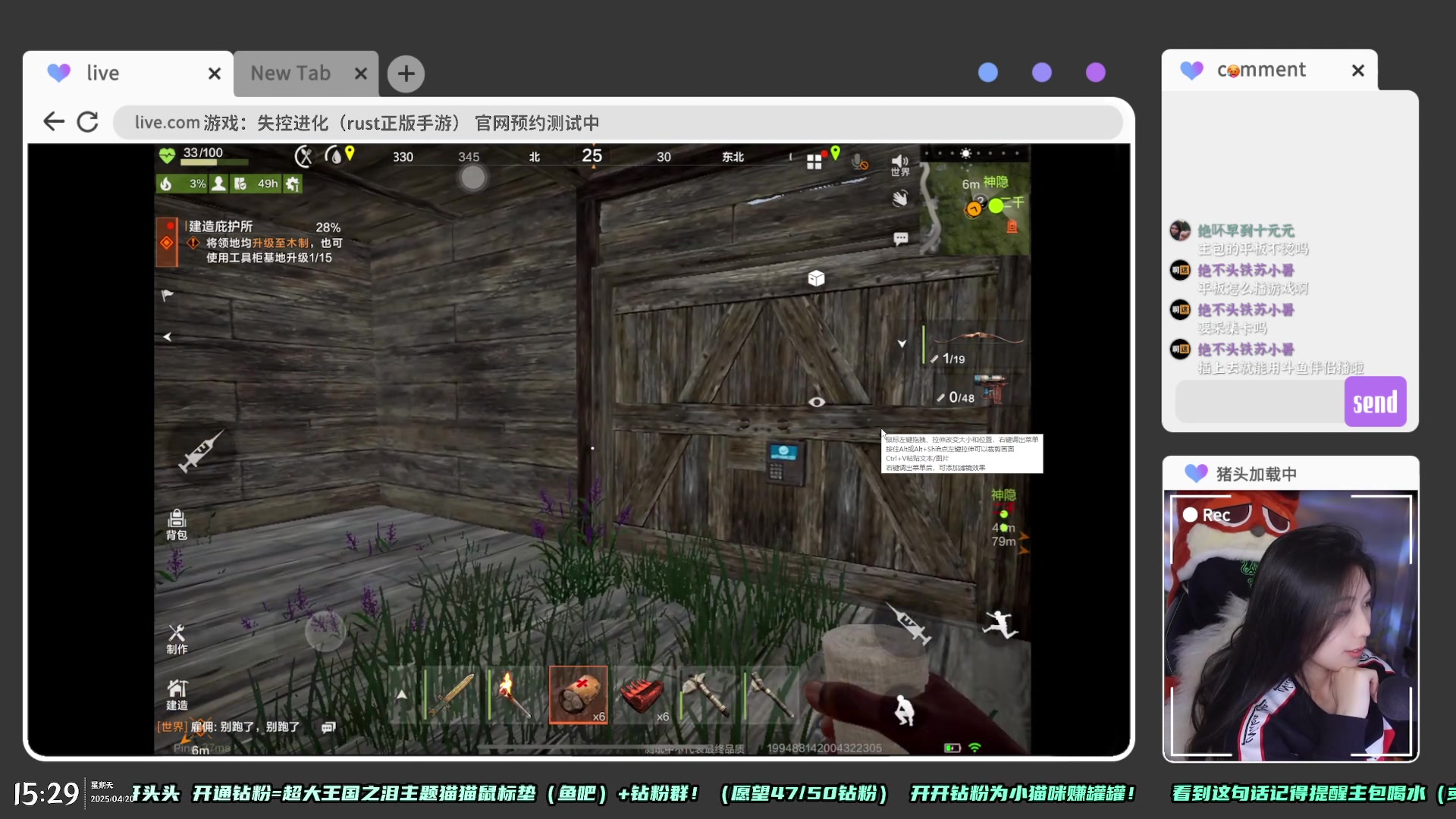Select the stone pickaxe hotbar slot

770,695
